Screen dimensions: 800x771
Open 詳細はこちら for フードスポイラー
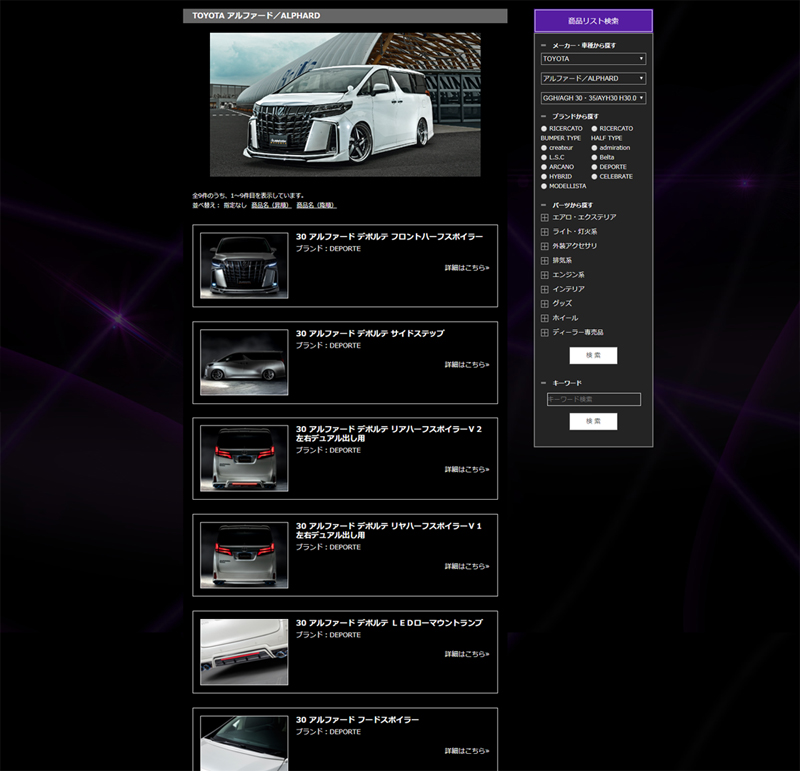click(x=467, y=751)
